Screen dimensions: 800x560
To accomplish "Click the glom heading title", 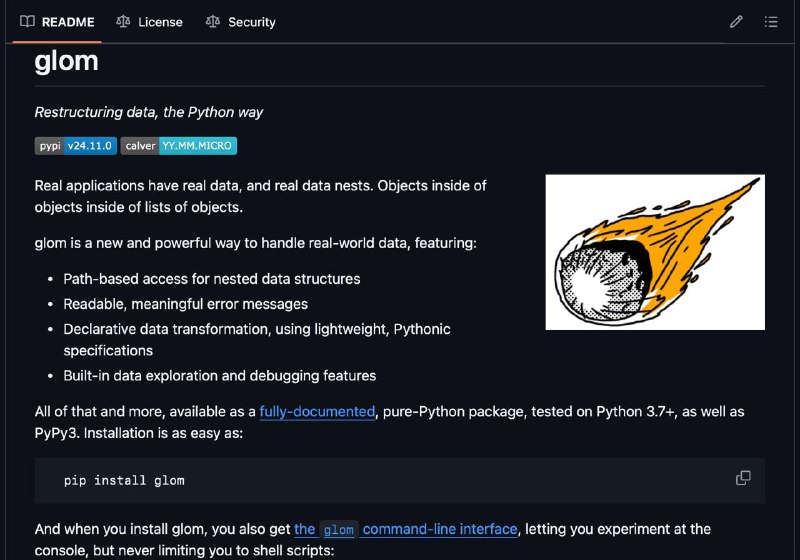I will 66,61.
